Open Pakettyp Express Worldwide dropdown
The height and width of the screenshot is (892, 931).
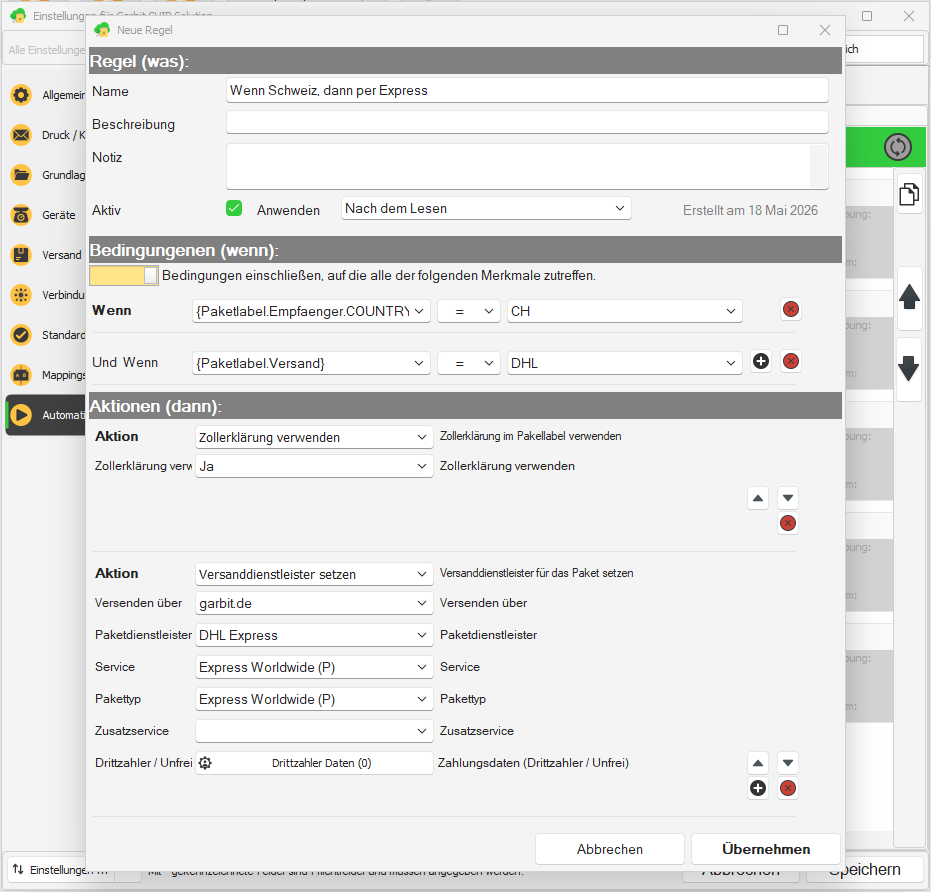click(x=314, y=700)
